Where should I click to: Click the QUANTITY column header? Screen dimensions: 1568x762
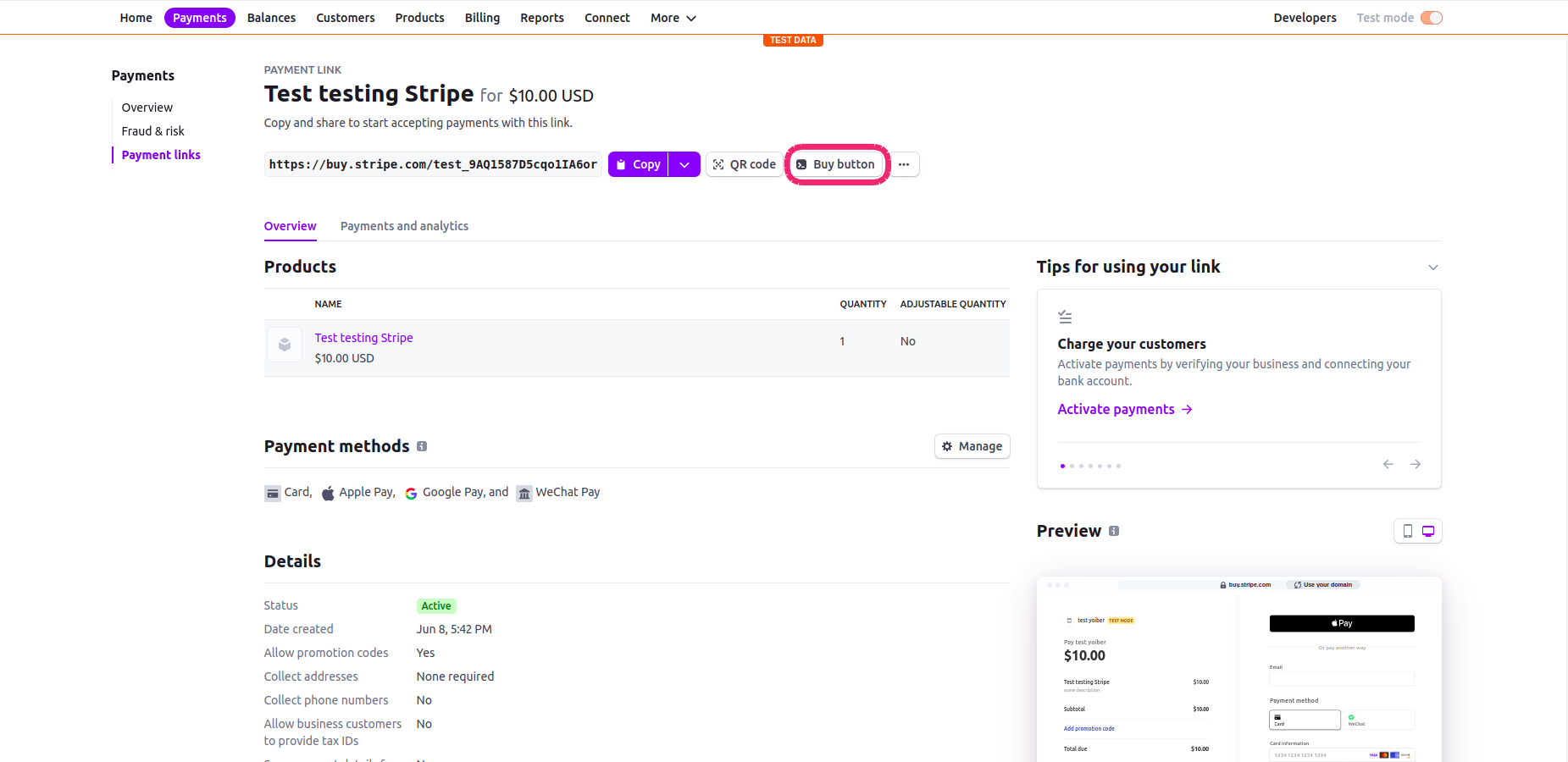click(x=863, y=304)
